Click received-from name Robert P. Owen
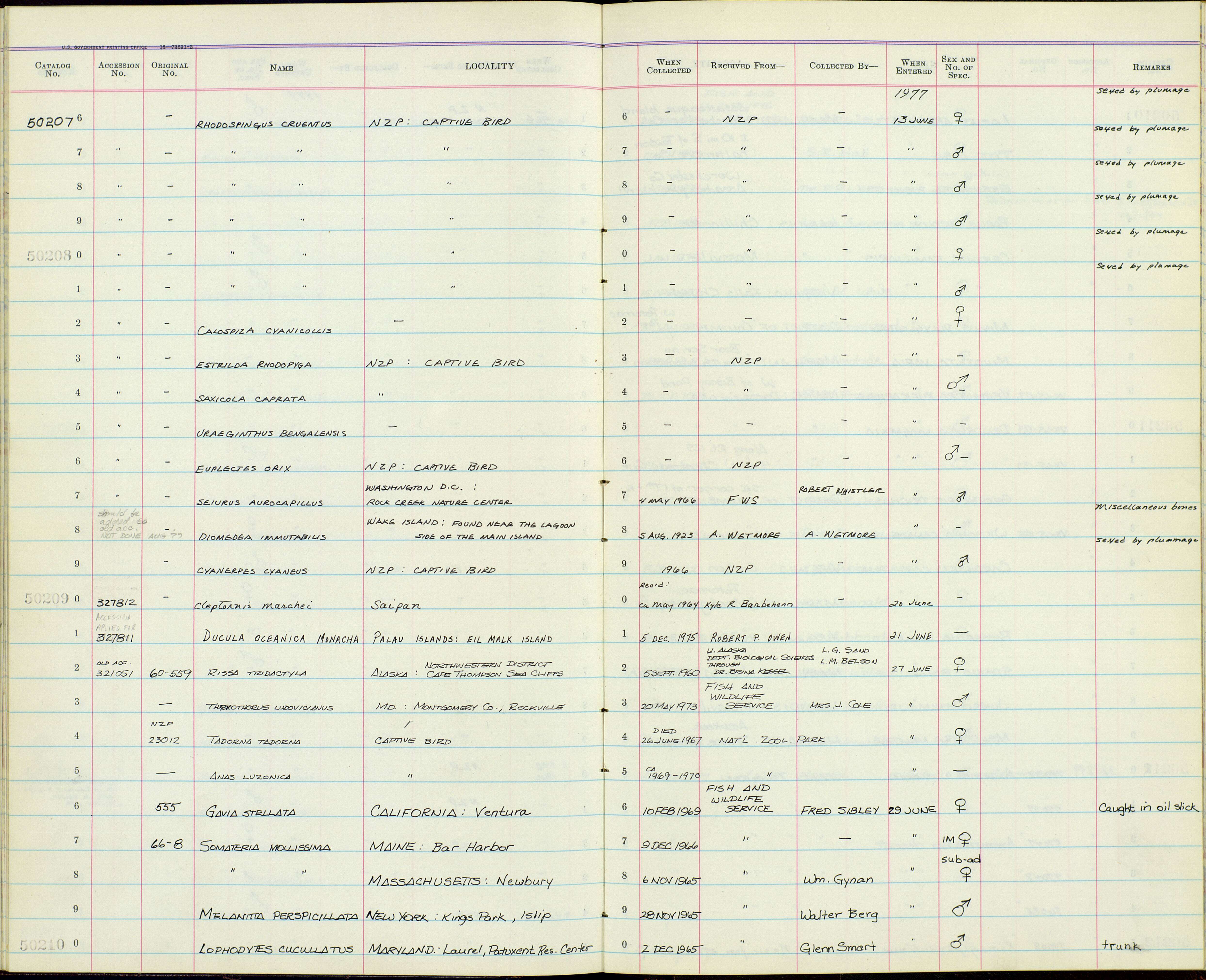This screenshot has height=980, width=1206. (x=750, y=638)
